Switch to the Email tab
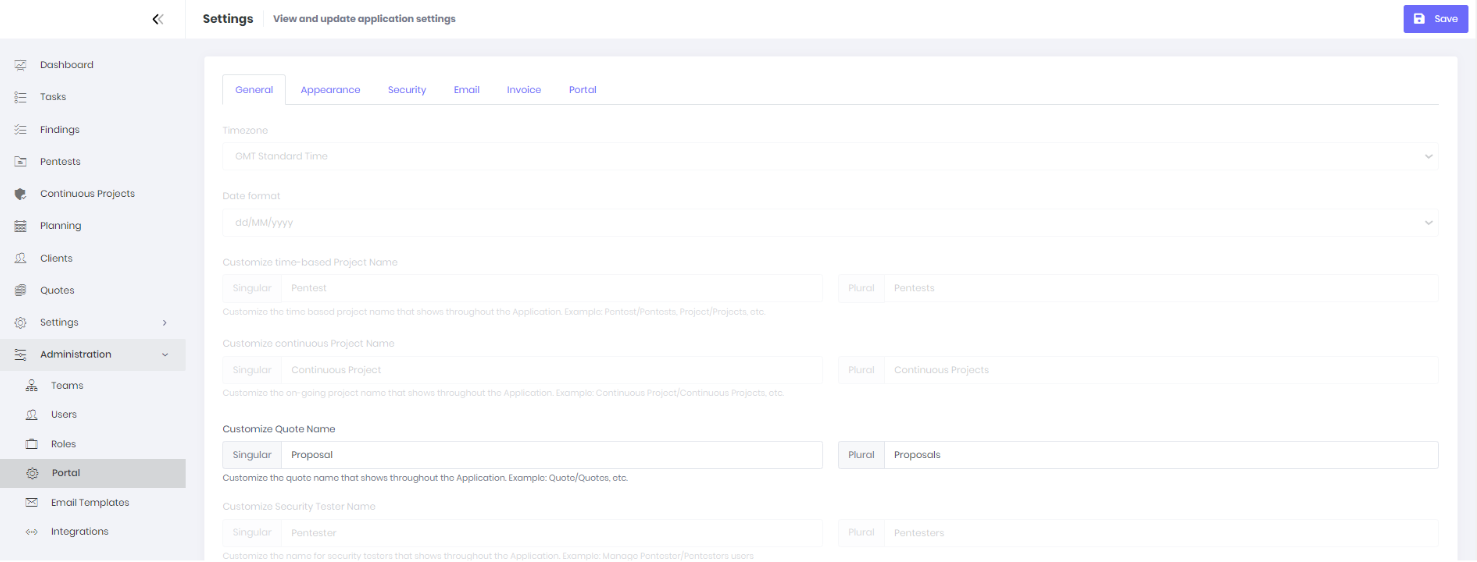The height and width of the screenshot is (562, 1477). (x=467, y=90)
